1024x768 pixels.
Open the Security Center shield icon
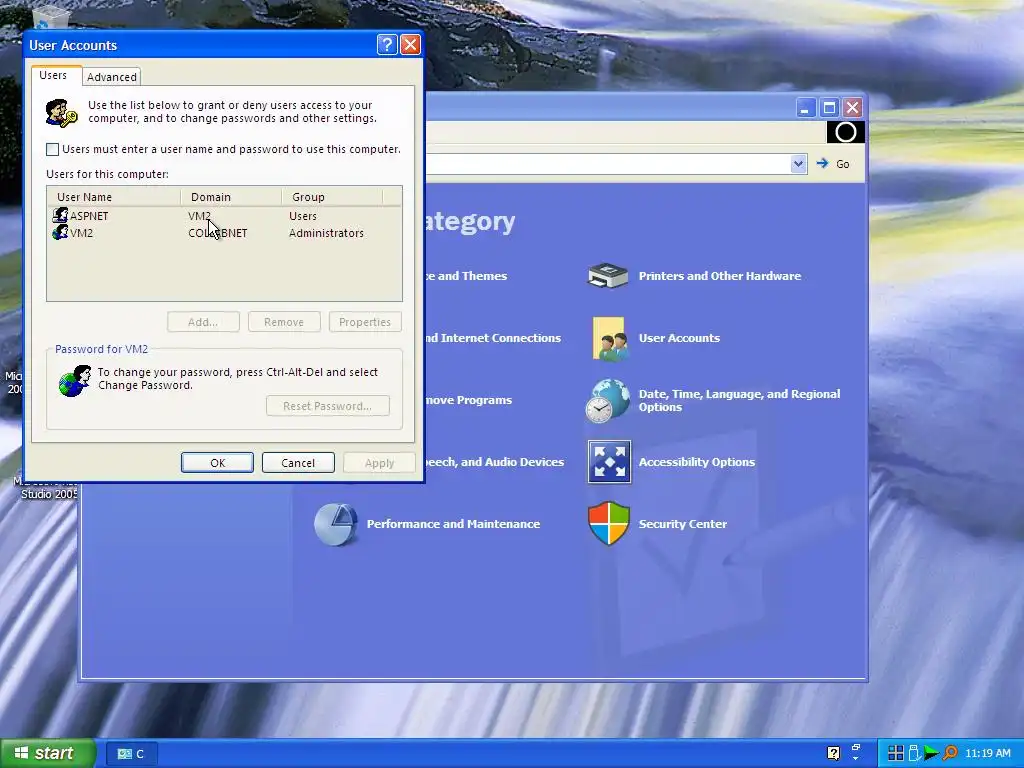pos(609,523)
